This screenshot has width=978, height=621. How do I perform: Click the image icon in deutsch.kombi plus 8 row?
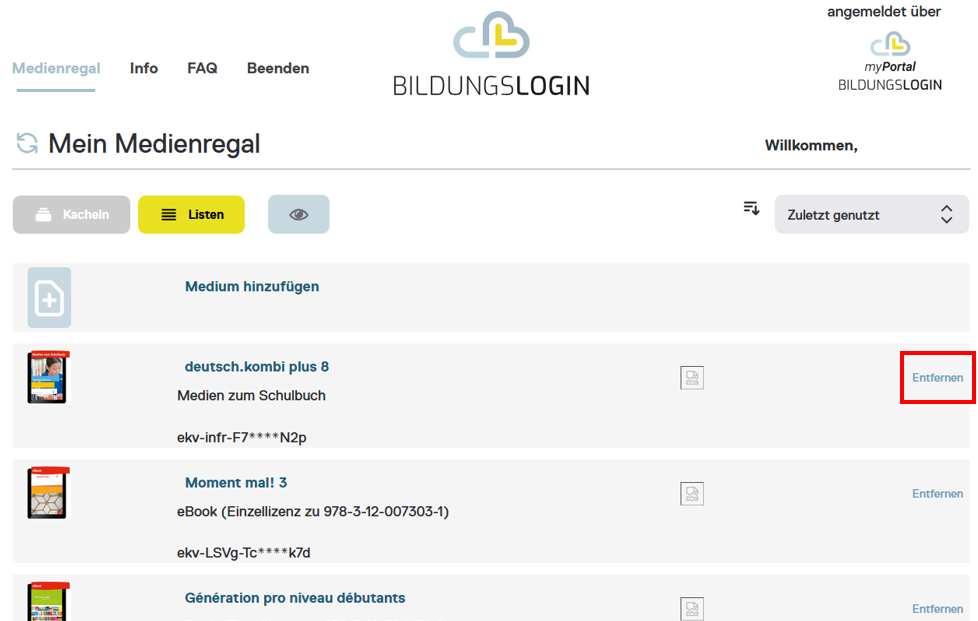(x=692, y=378)
